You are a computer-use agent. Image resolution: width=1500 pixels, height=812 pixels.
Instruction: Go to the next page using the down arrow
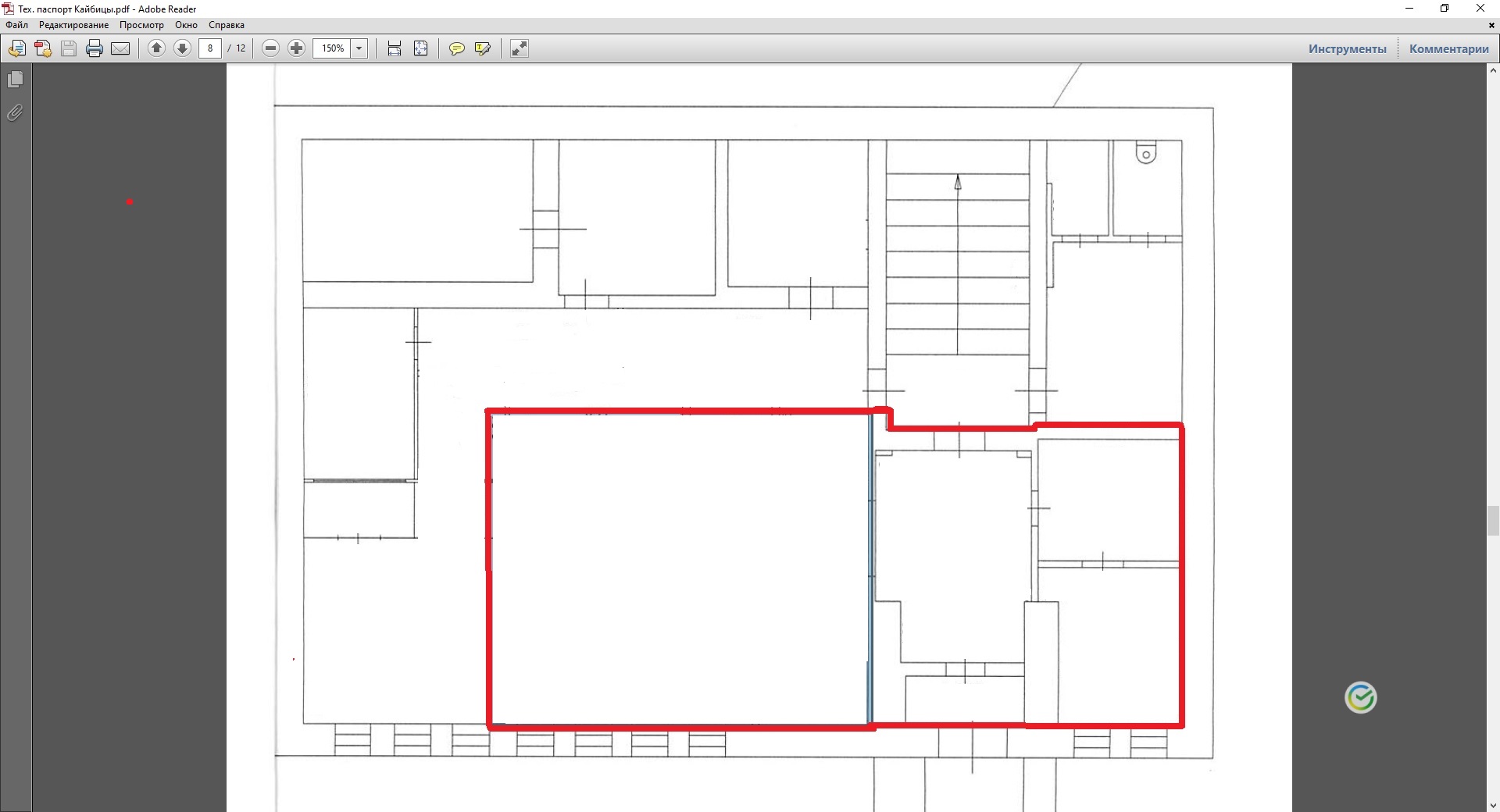click(182, 48)
